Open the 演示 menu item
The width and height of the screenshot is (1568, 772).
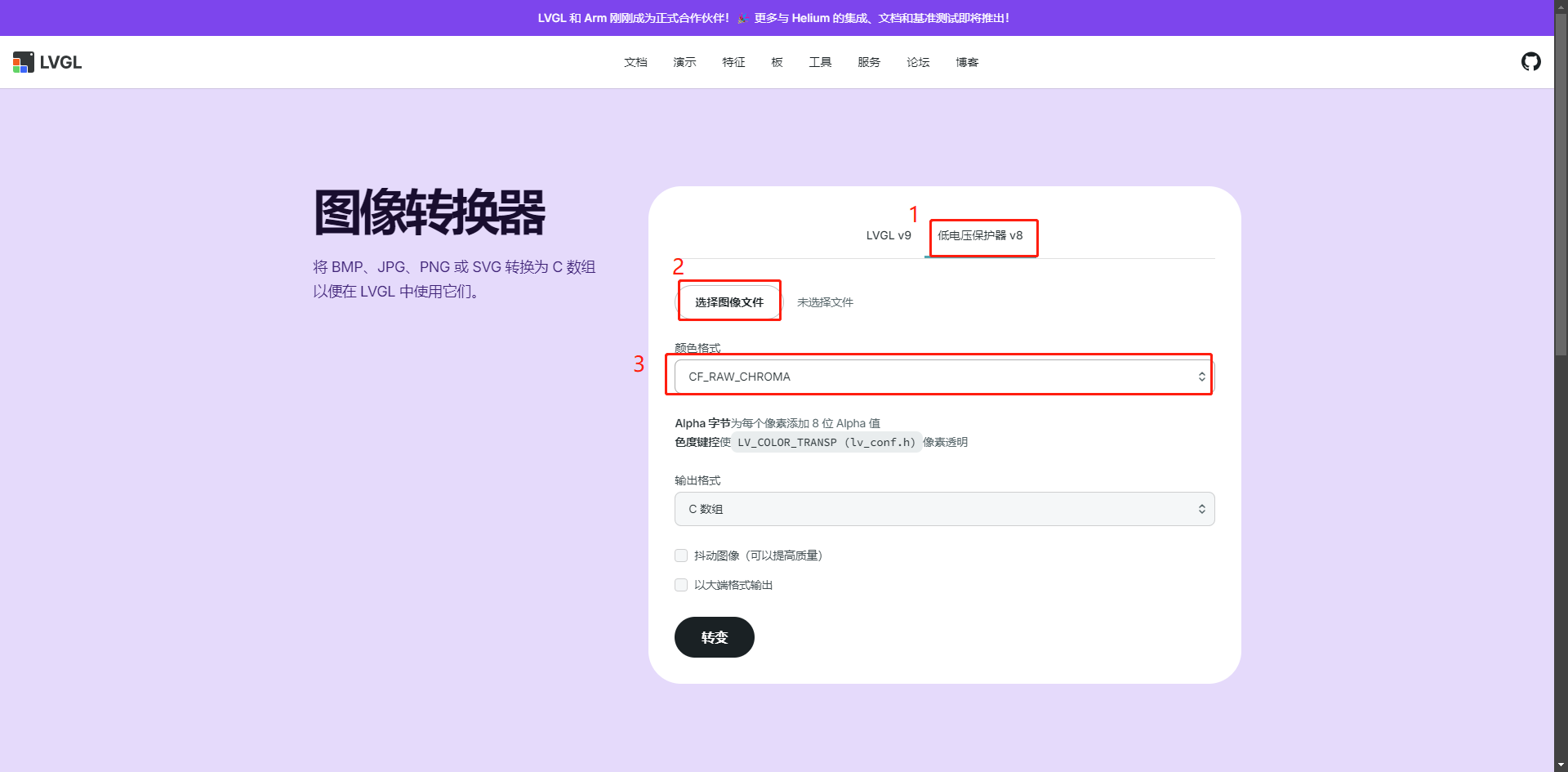[x=684, y=62]
